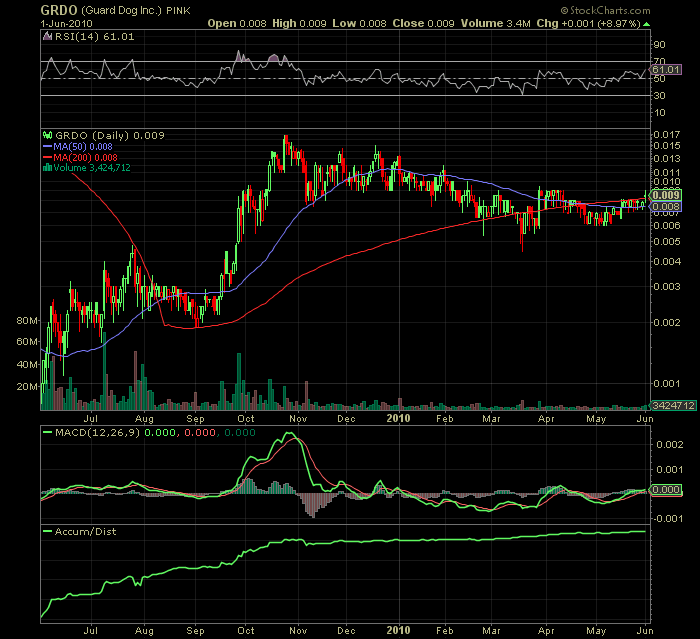Click the Oct label on the price chart's time axis
This screenshot has height=639, width=700.
click(x=246, y=419)
